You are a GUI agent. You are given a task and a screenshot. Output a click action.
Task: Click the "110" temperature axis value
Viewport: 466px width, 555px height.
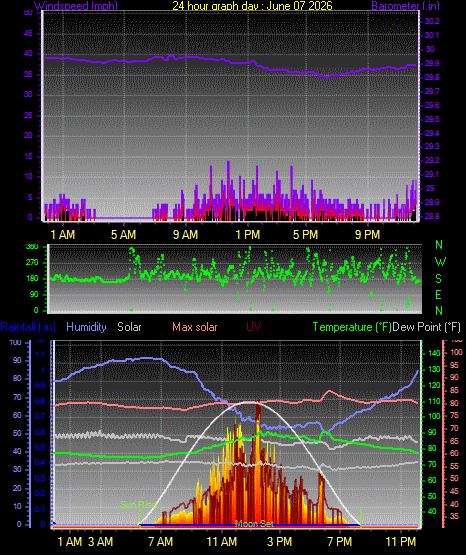[434, 401]
